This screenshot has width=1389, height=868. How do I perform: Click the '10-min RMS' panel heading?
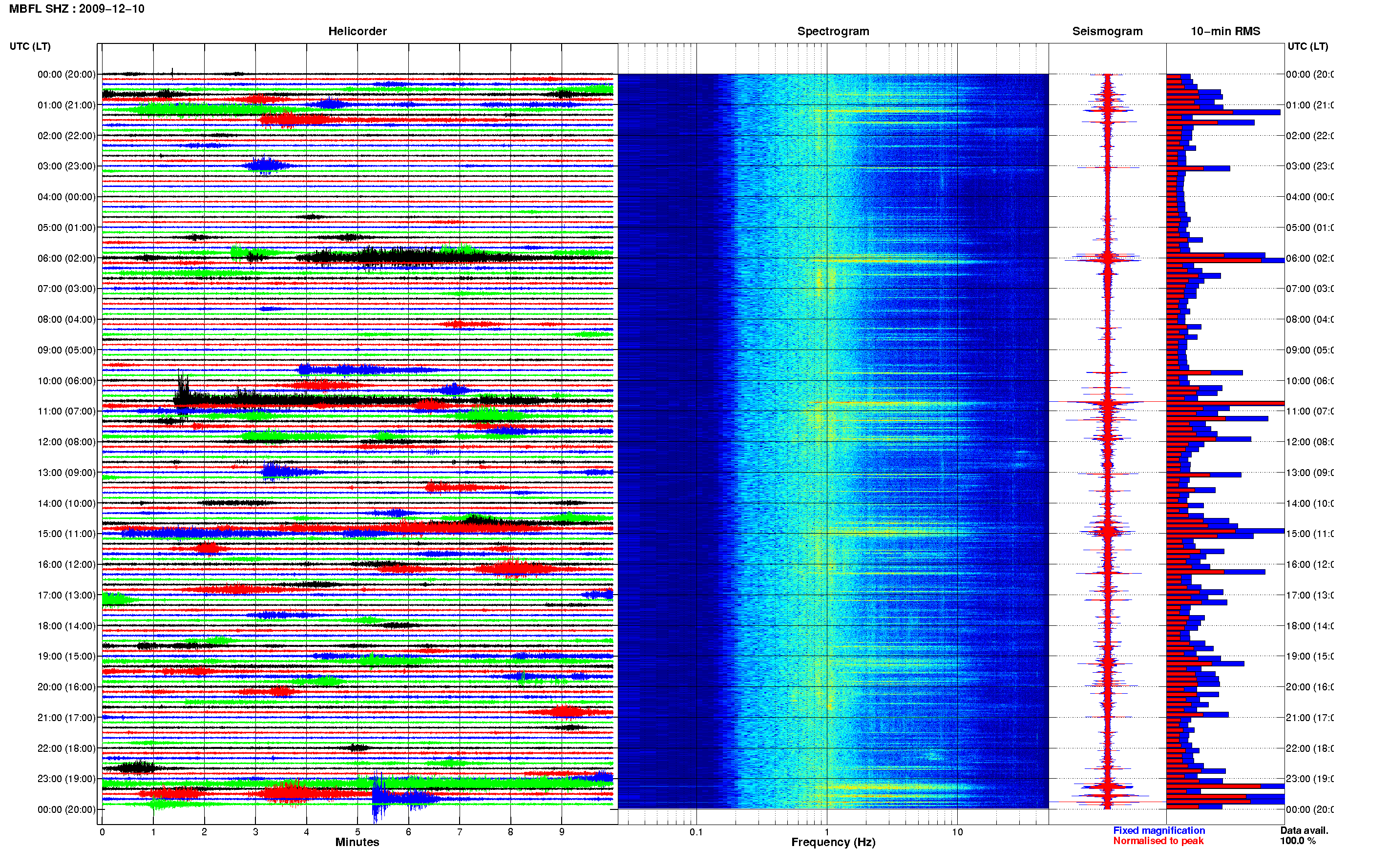click(1225, 31)
